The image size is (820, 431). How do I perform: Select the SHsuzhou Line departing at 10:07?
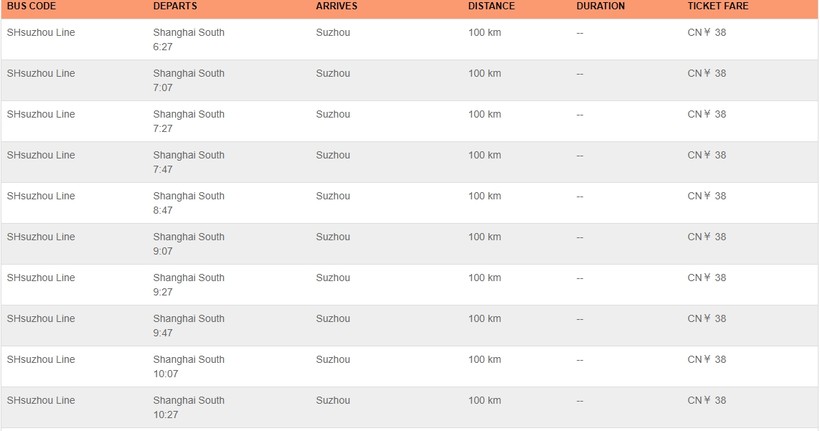coord(41,360)
